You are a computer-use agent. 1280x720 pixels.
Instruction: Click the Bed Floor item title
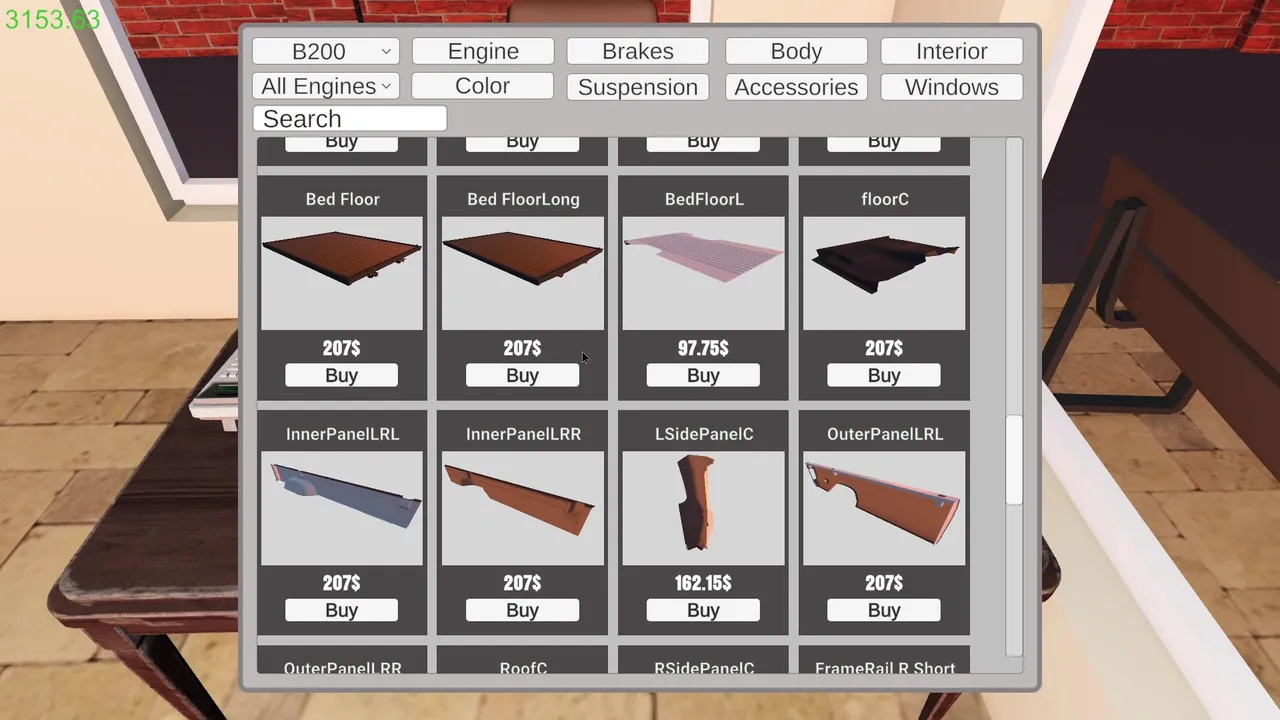[x=342, y=199]
